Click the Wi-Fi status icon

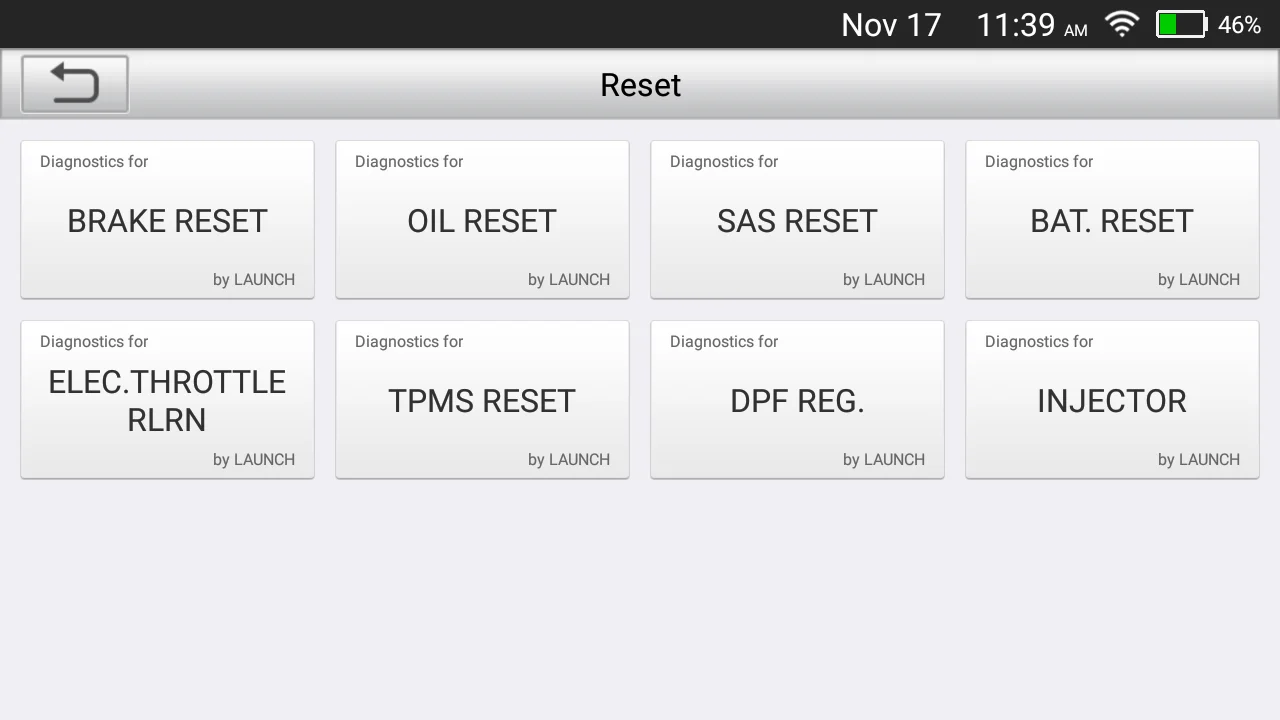[1122, 24]
